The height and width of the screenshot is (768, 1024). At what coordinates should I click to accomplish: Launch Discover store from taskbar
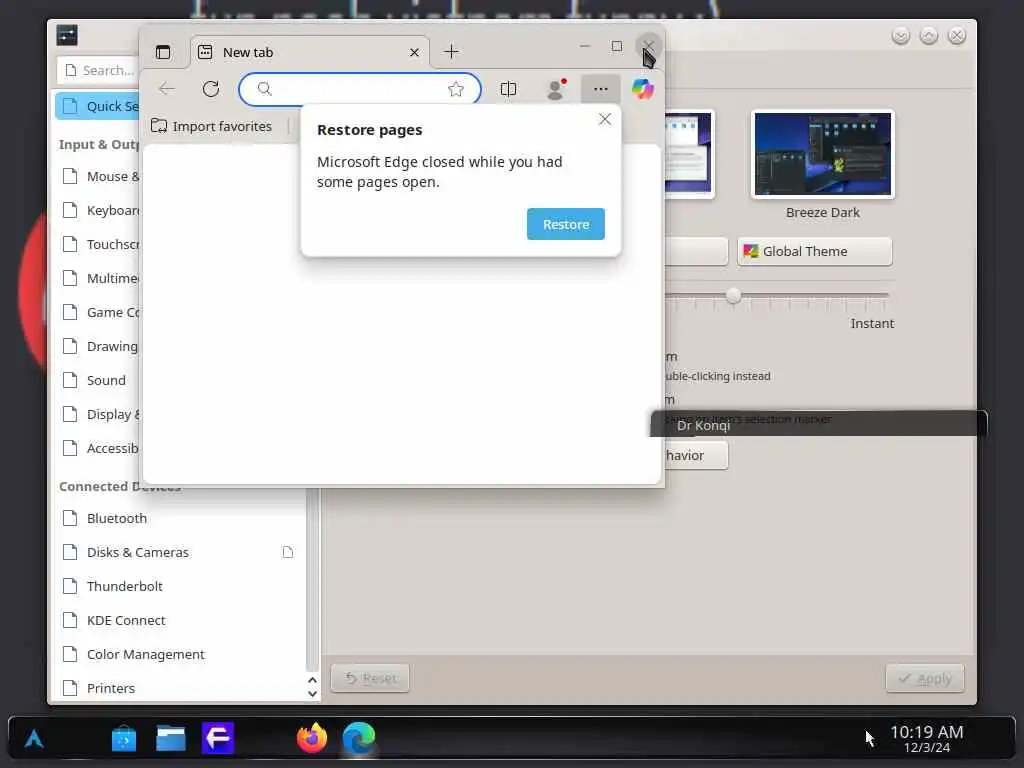(x=123, y=739)
